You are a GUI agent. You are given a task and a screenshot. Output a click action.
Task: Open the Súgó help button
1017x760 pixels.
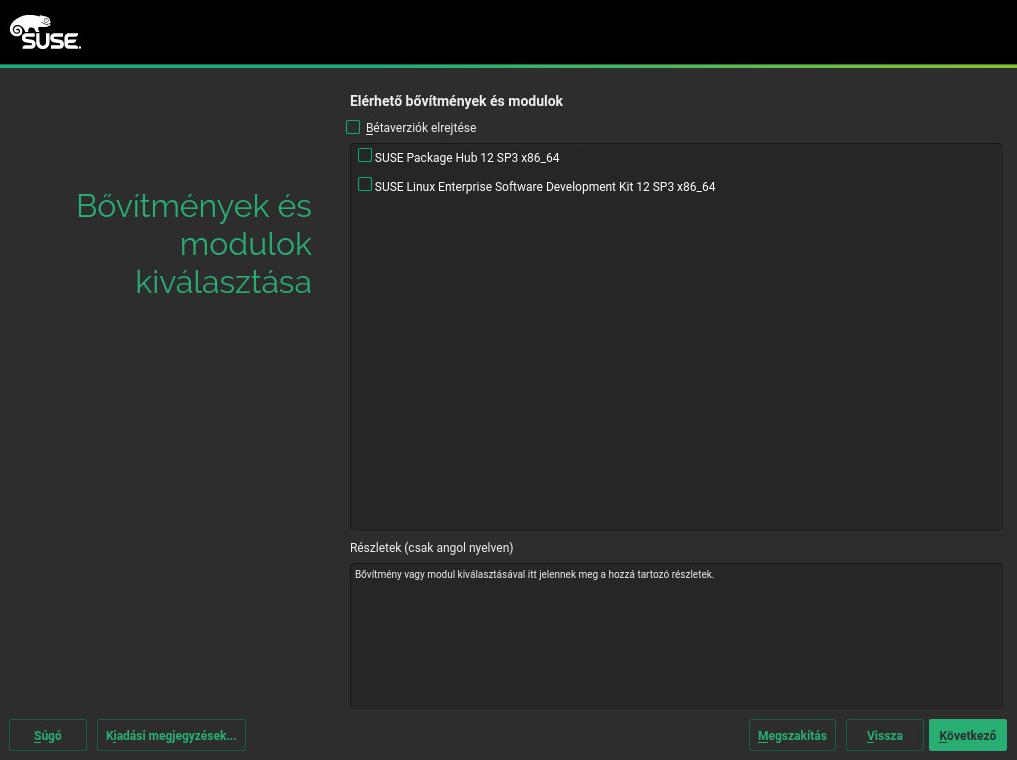[x=48, y=735]
